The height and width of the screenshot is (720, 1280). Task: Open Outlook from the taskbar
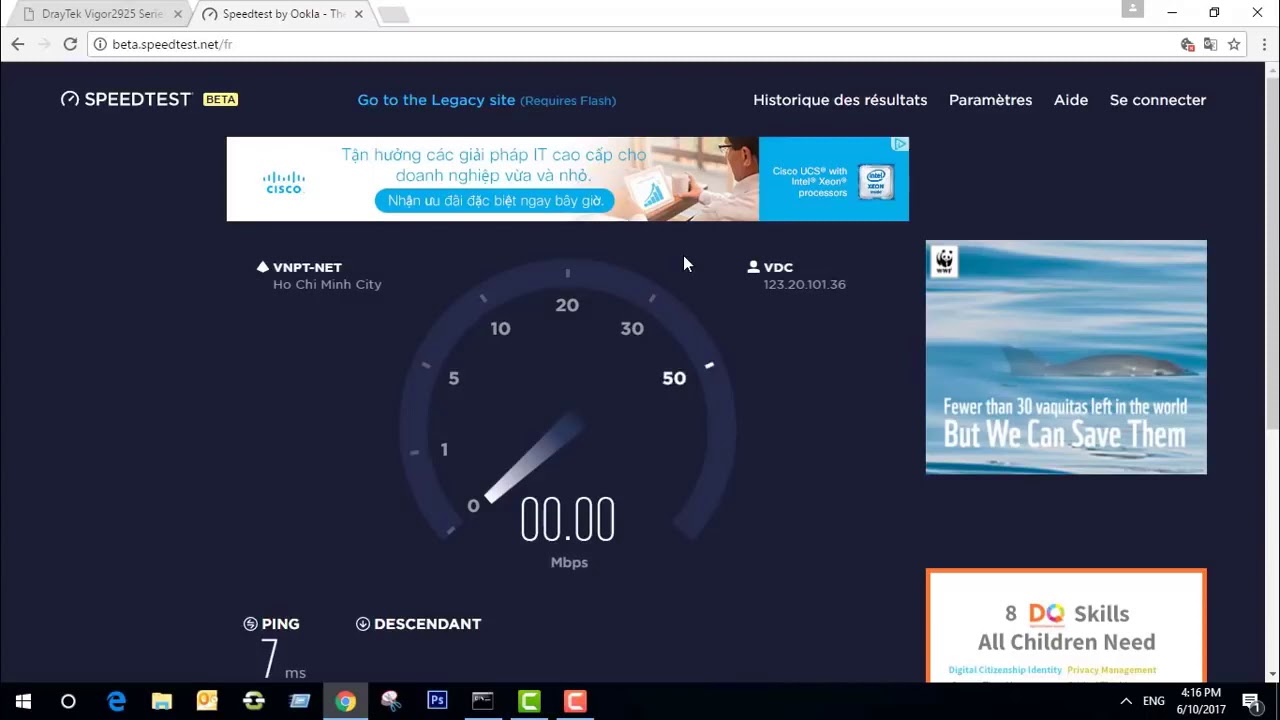click(207, 701)
